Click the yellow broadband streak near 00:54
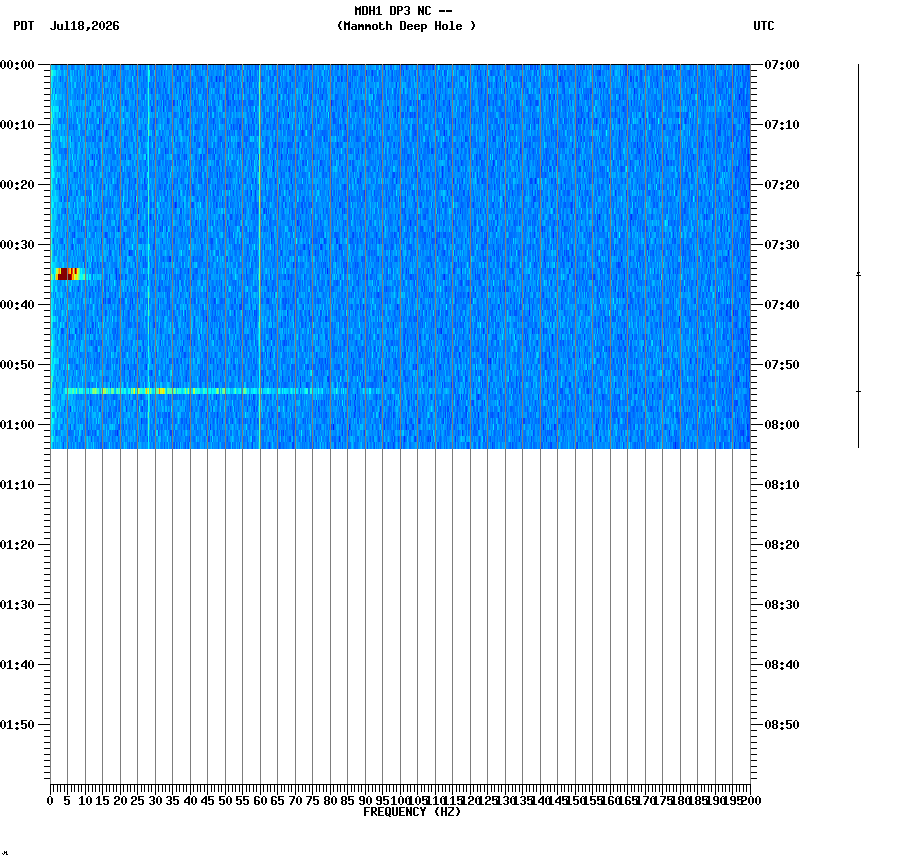This screenshot has width=902, height=864. [198, 391]
